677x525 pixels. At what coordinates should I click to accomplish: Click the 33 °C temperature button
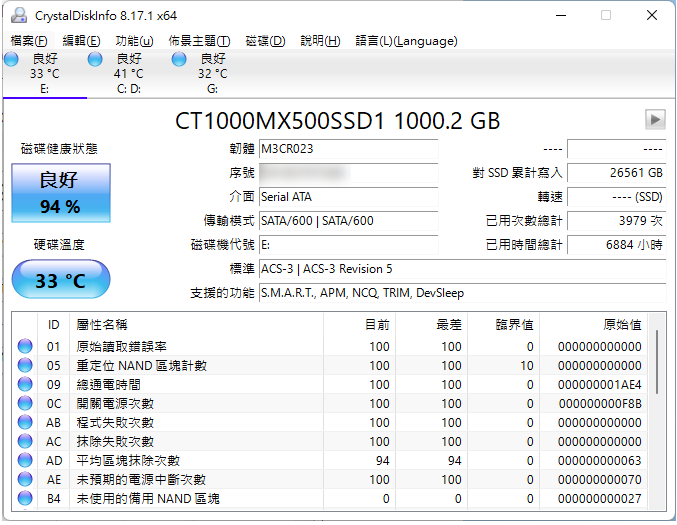pos(61,279)
